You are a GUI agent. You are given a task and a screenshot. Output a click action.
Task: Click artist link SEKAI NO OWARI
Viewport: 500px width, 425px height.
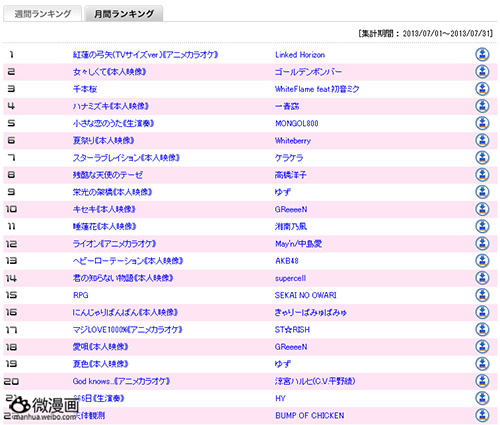[x=306, y=295]
